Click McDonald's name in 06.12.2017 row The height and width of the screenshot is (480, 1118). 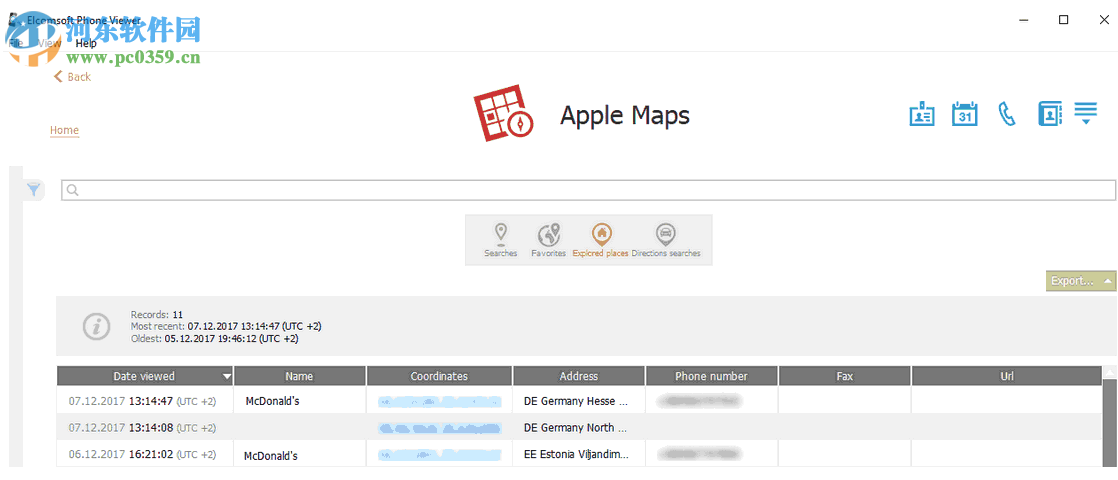(271, 456)
